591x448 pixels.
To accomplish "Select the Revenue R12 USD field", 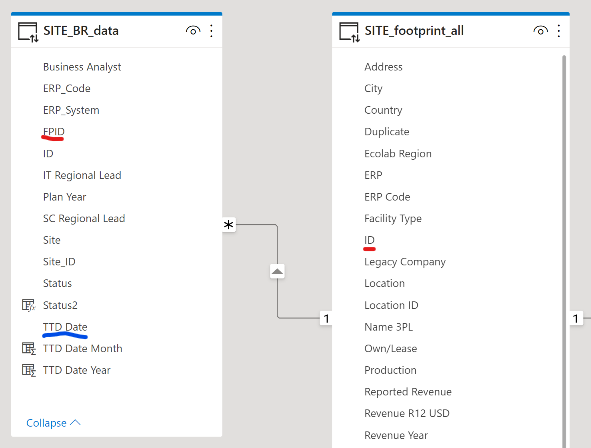I will pyautogui.click(x=407, y=413).
